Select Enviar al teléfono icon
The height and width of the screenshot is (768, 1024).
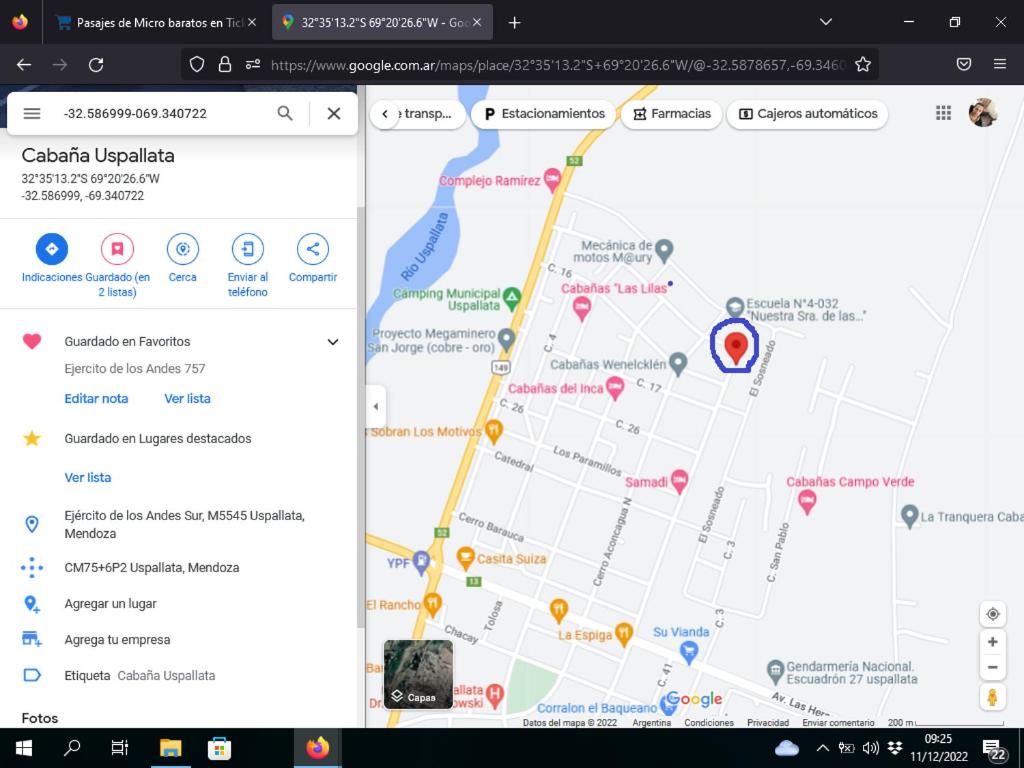(x=248, y=249)
